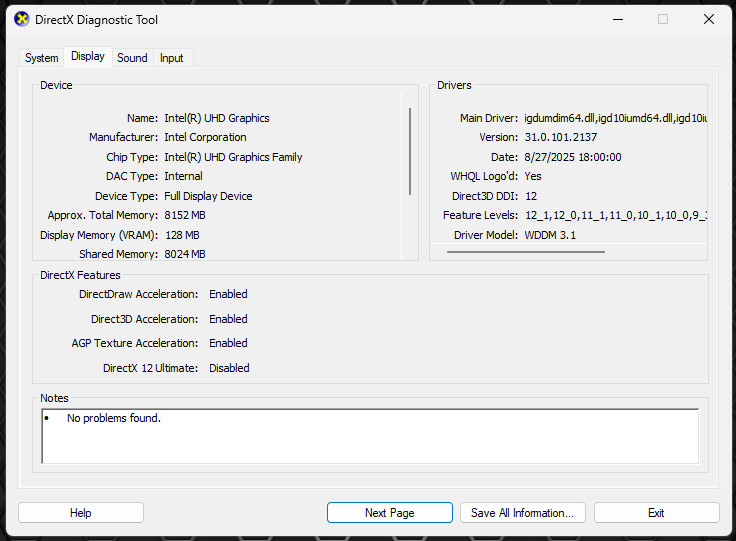Click inside the Notes text box
This screenshot has width=736, height=541.
click(x=370, y=436)
